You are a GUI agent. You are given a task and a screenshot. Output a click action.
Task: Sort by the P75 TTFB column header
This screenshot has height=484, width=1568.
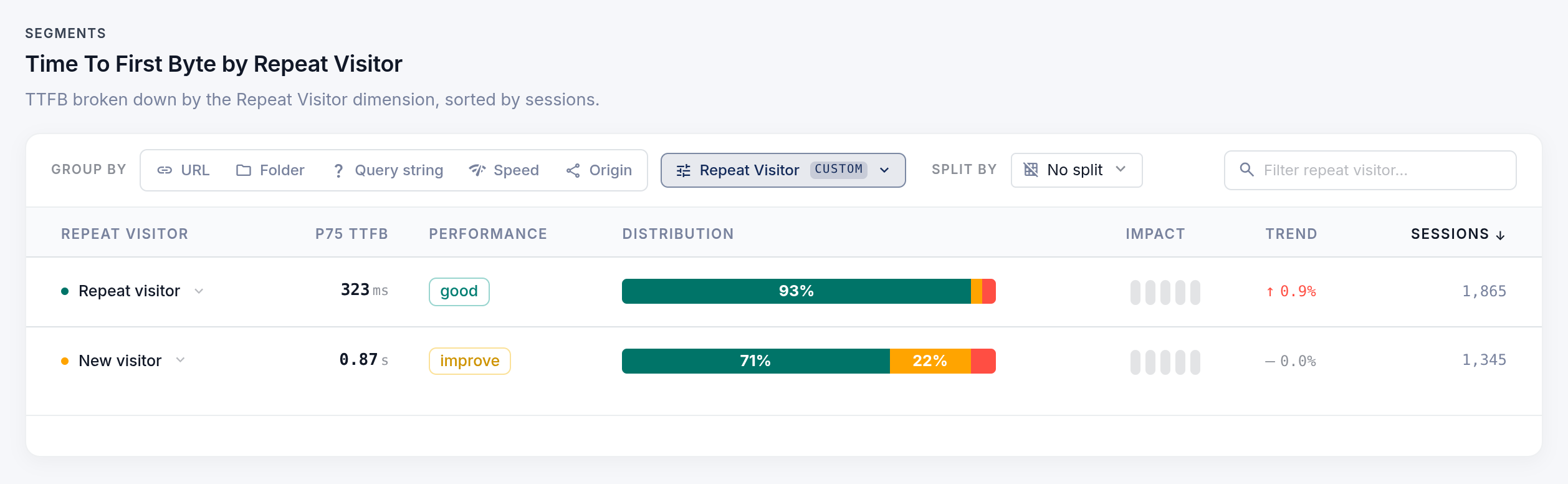pos(351,234)
